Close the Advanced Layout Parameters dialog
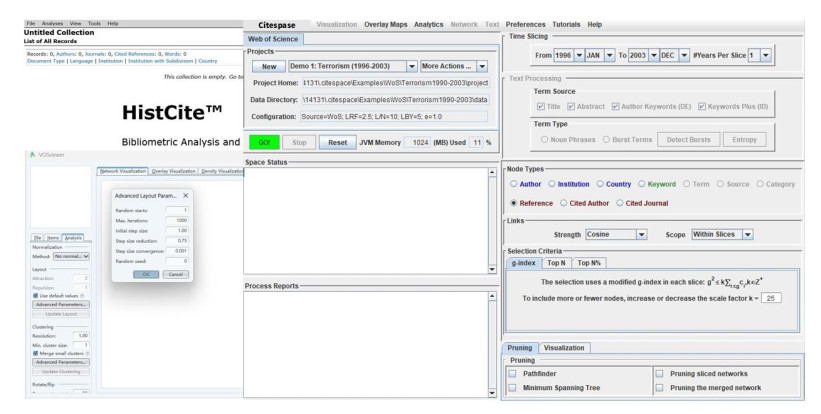 pyautogui.click(x=187, y=195)
